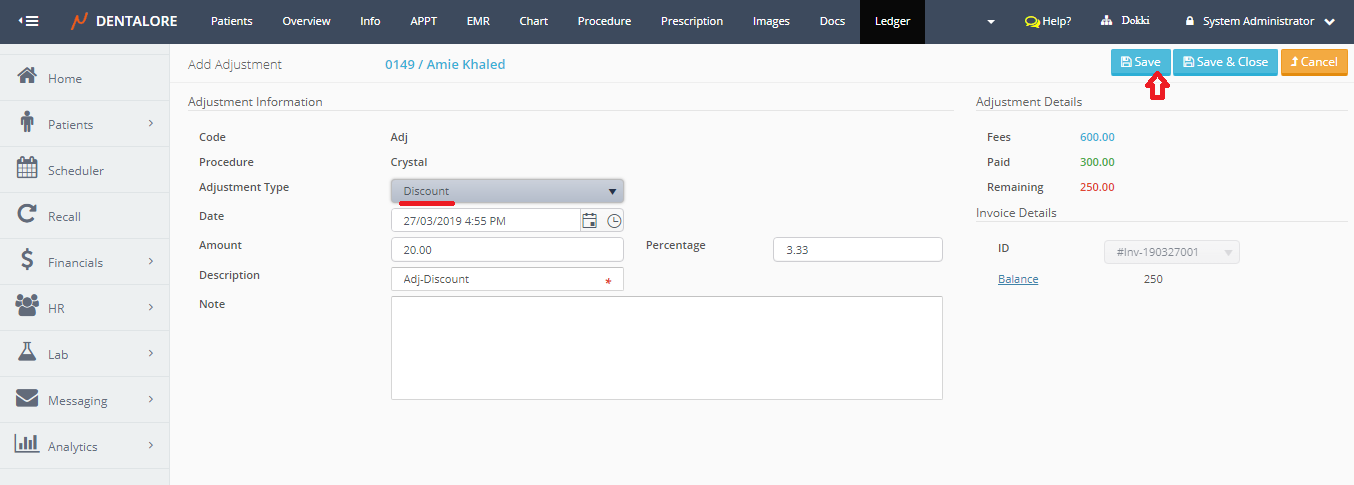Go to Home in sidebar
Screen dimensions: 1354x485
click(x=65, y=78)
